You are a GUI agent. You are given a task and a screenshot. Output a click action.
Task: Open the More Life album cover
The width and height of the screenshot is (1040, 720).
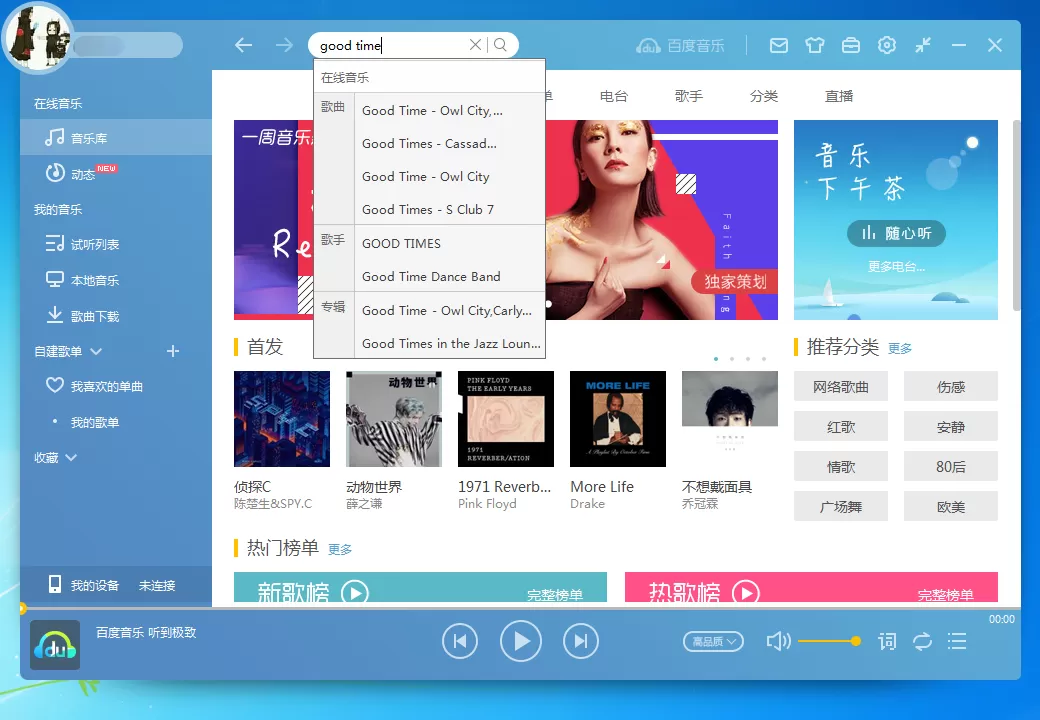(618, 419)
